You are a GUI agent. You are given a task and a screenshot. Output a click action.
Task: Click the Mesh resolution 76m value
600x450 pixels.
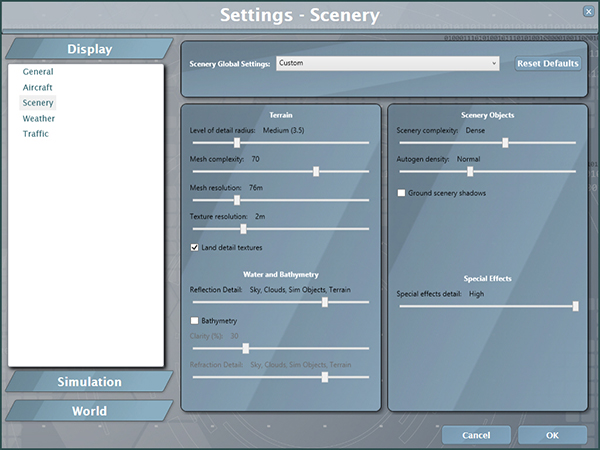256,188
